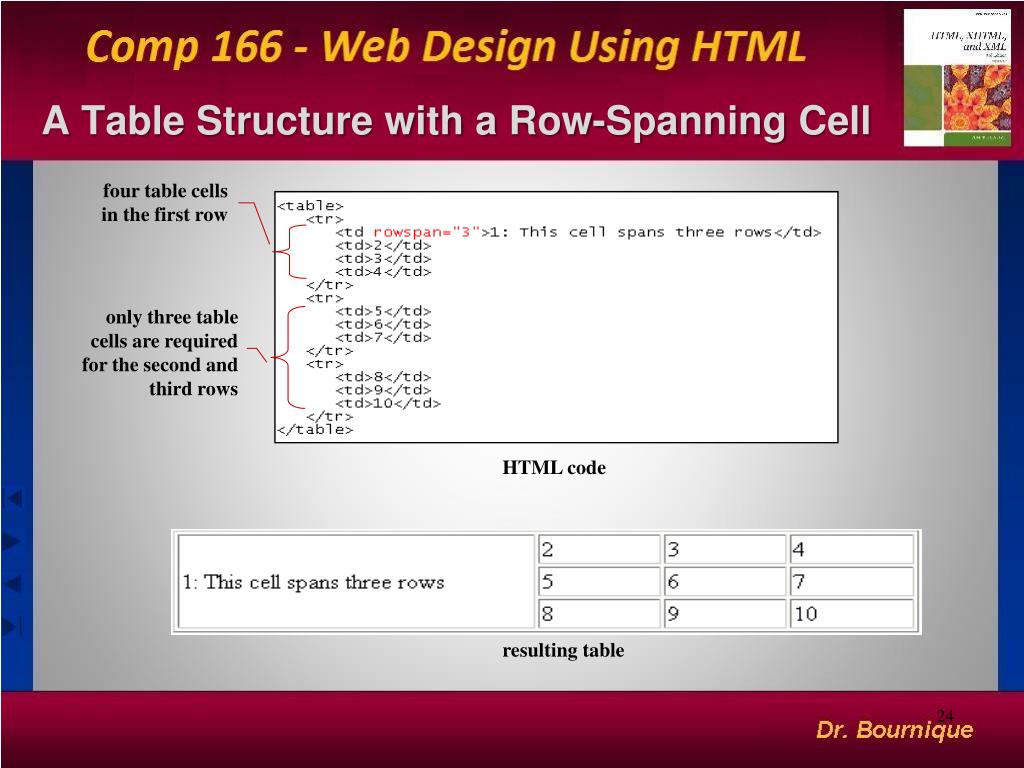
Task: Select the <td>2</td> code line
Action: (383, 246)
